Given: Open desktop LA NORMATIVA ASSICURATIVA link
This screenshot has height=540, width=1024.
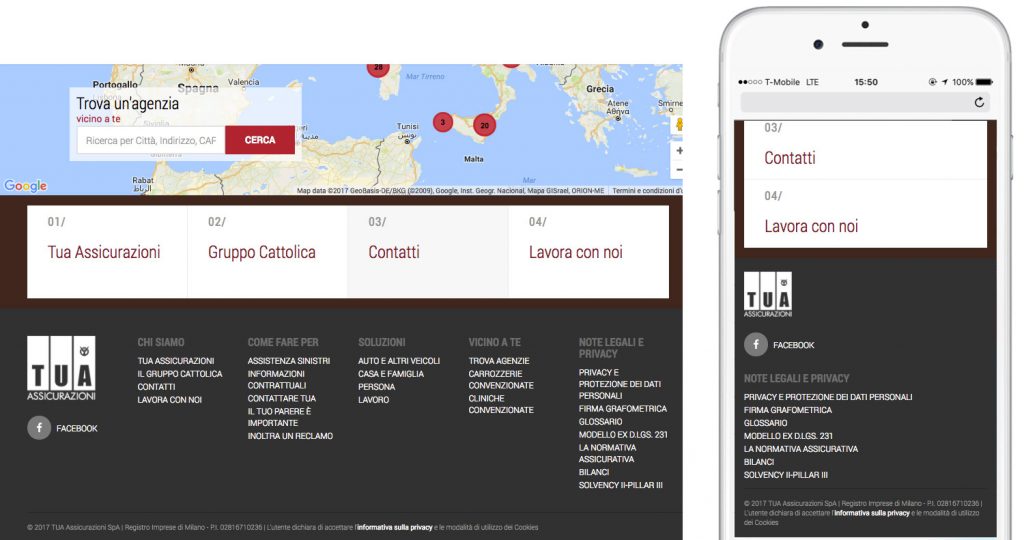Looking at the screenshot, I should click(607, 454).
